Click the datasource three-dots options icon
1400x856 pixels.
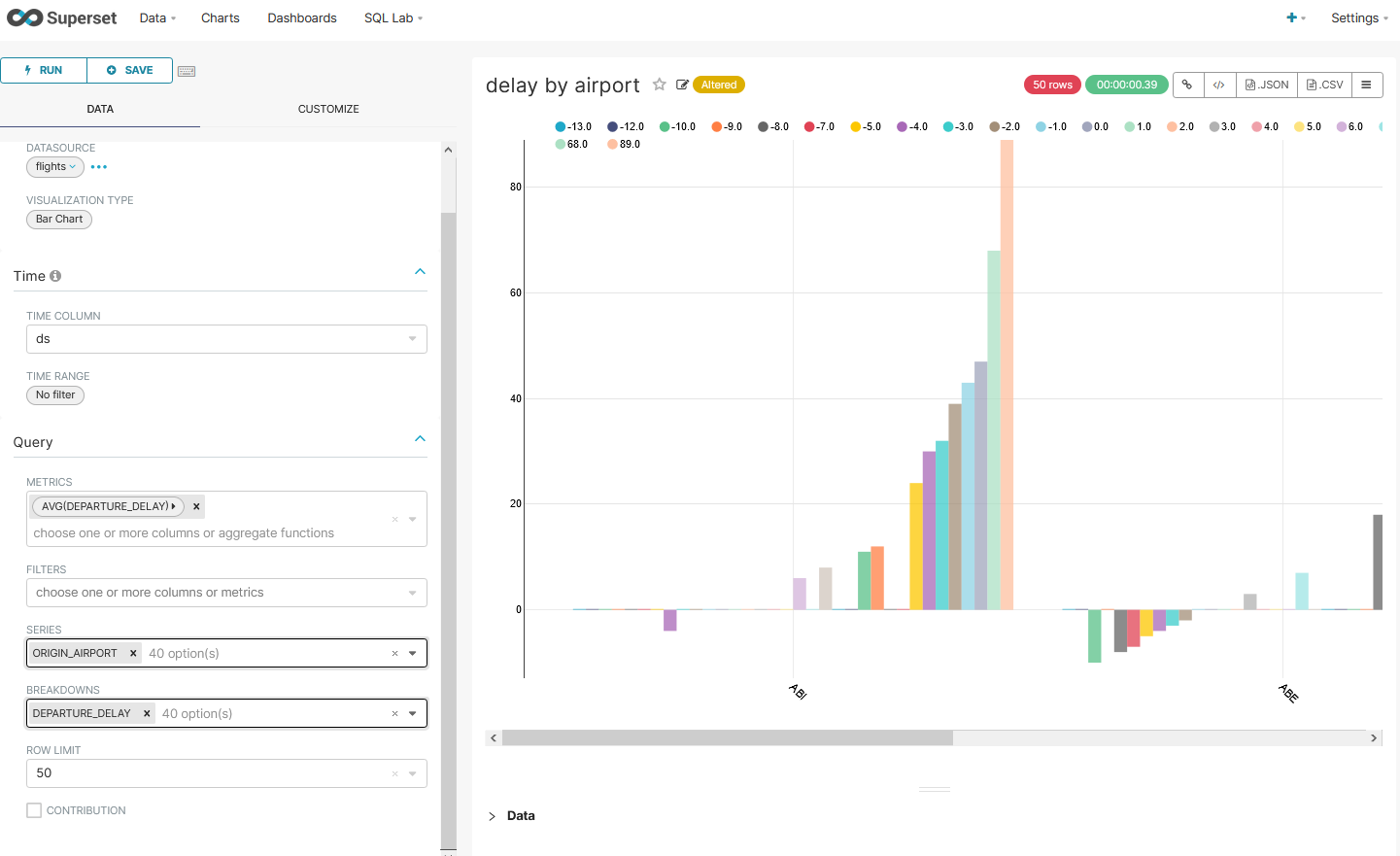(99, 167)
